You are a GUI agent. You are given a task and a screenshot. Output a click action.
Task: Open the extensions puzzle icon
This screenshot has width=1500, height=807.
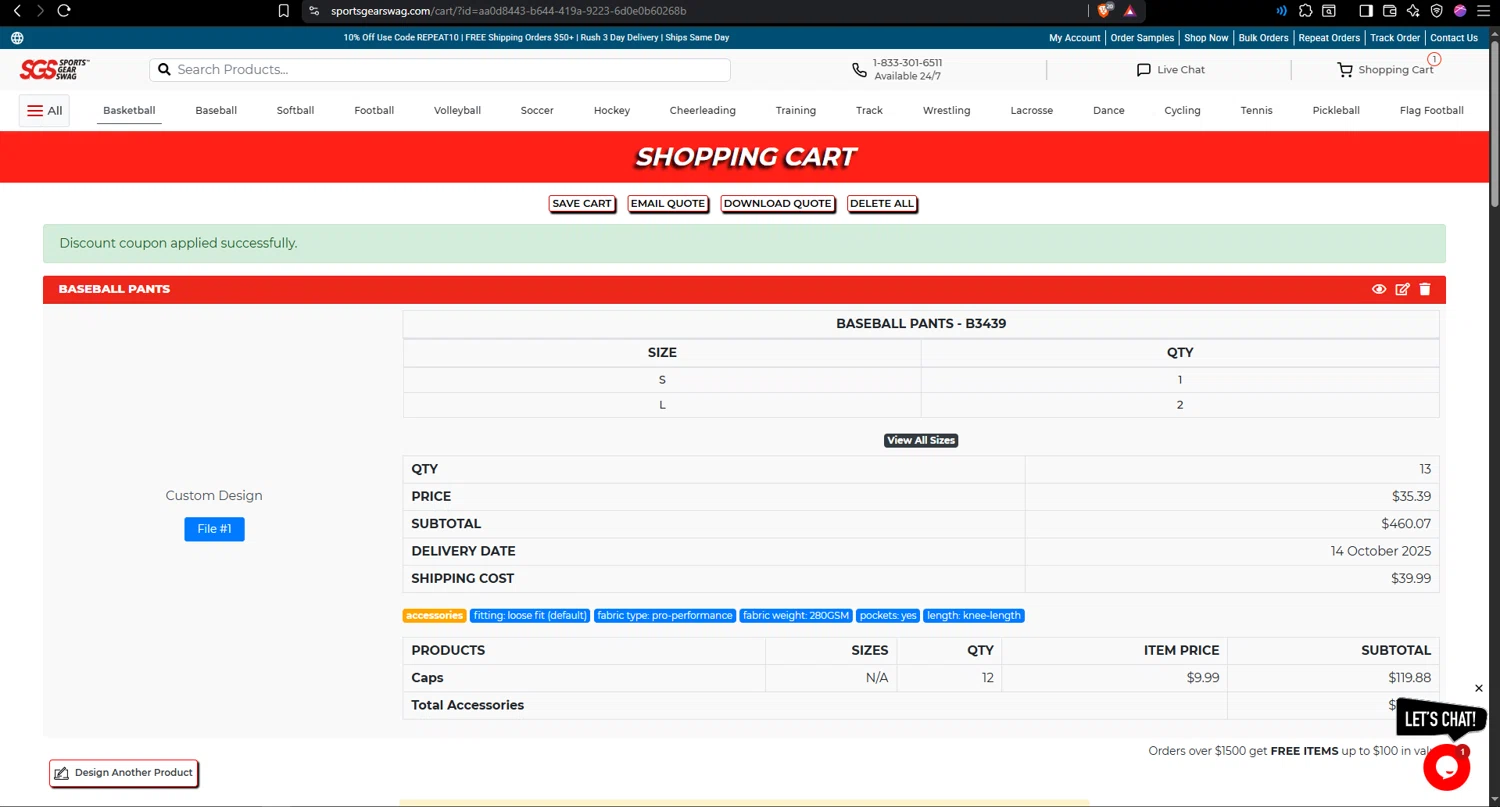1306,11
